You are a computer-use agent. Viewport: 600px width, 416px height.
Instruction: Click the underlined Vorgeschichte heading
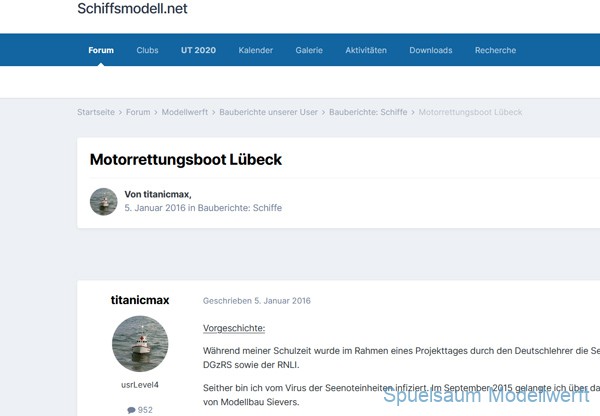(234, 328)
